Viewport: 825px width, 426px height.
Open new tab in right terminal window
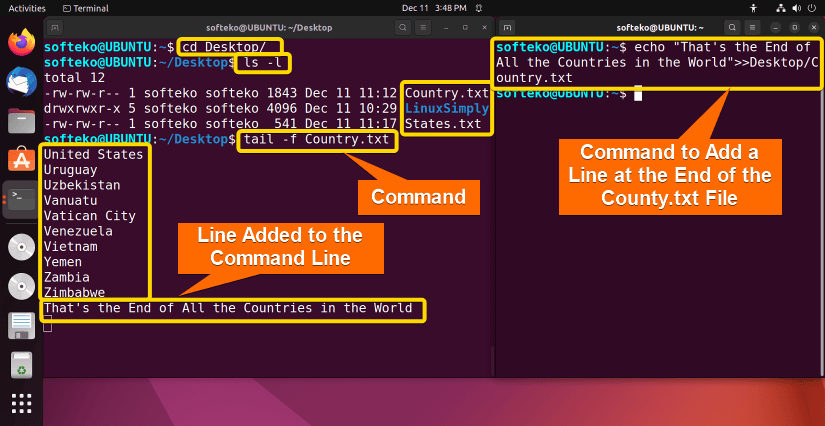point(507,27)
